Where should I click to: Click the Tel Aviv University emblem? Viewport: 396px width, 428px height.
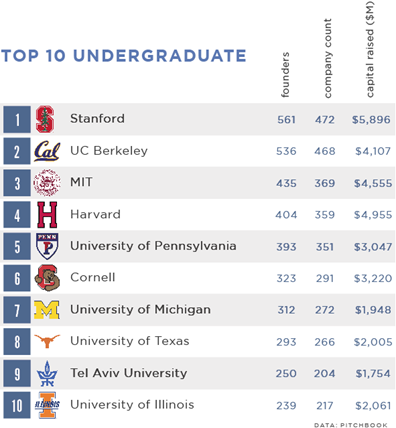(x=47, y=373)
